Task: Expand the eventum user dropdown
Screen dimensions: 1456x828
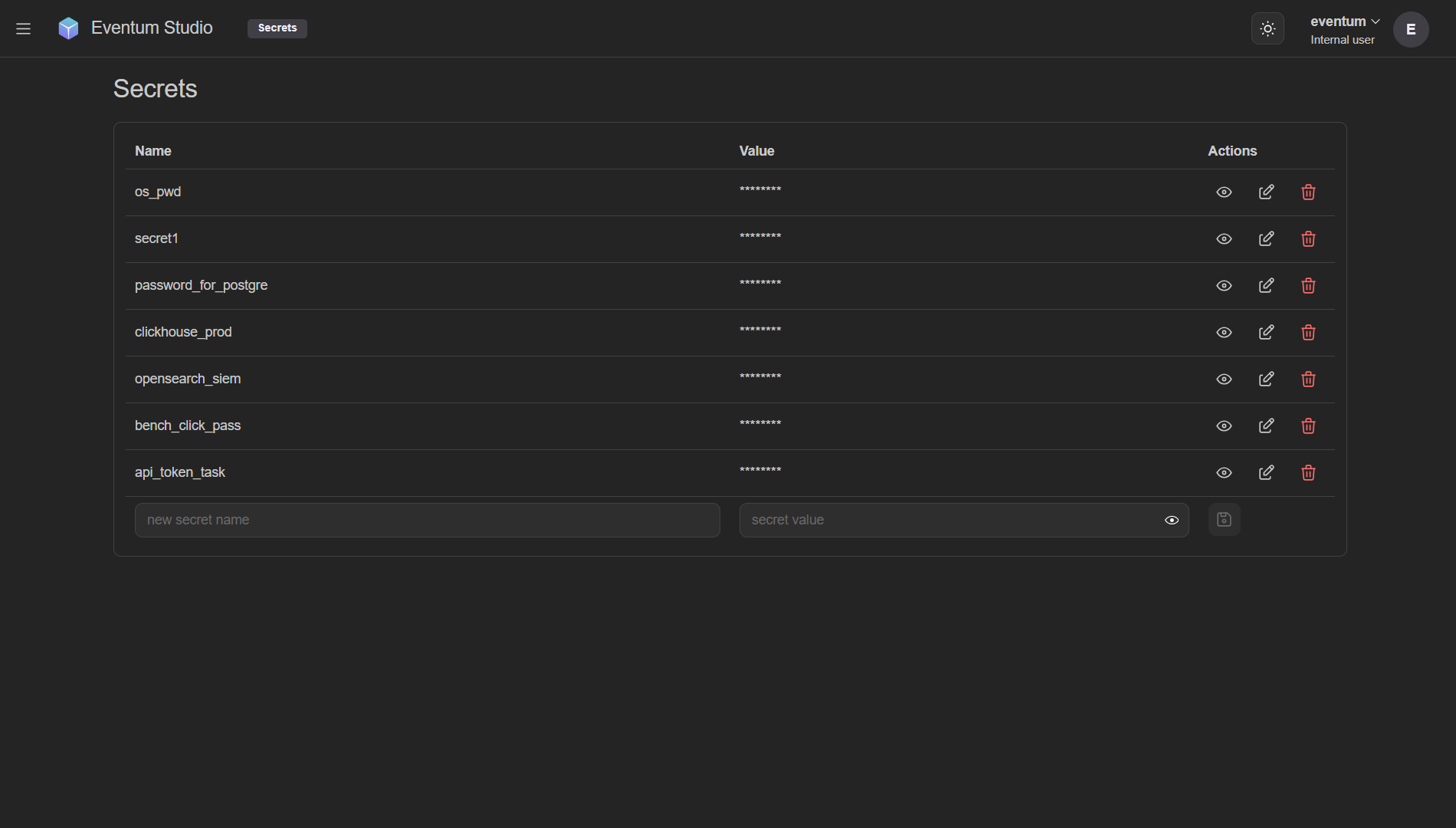Action: click(x=1345, y=21)
